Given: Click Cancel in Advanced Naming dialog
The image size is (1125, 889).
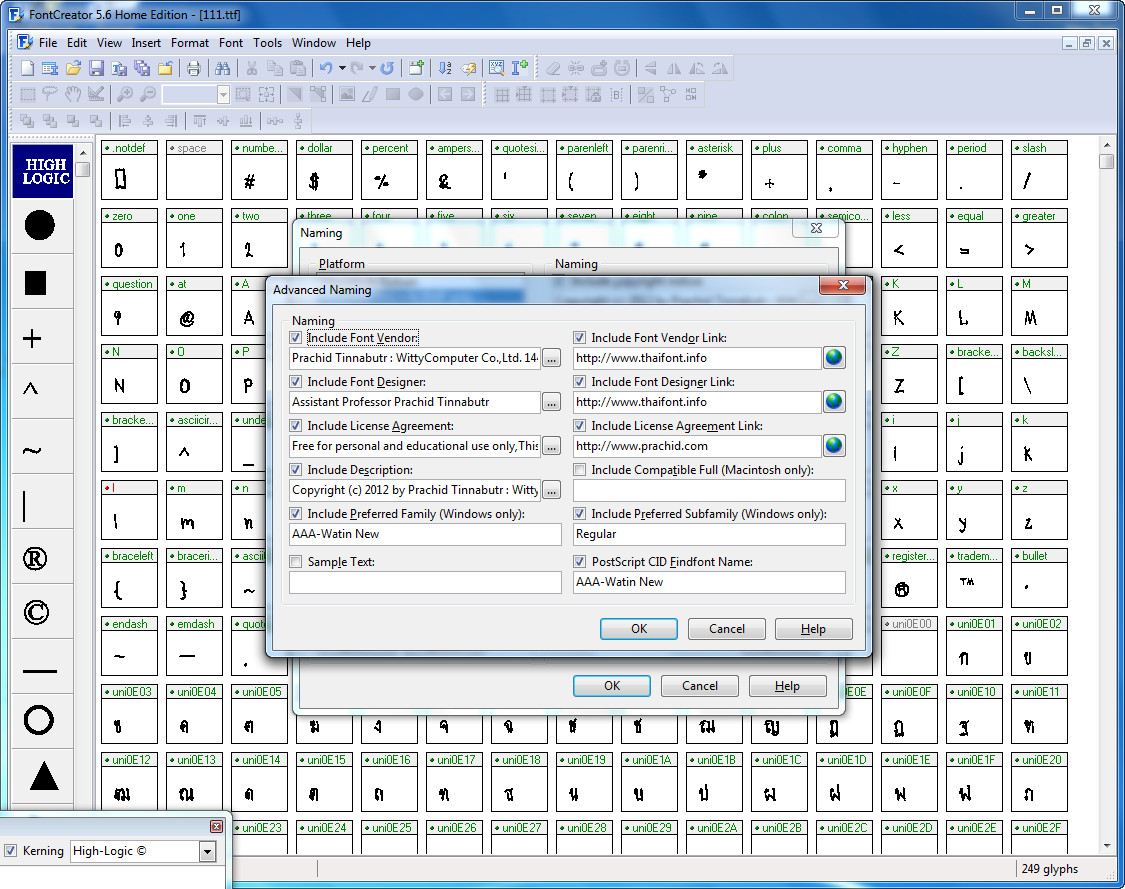Looking at the screenshot, I should click(x=727, y=629).
